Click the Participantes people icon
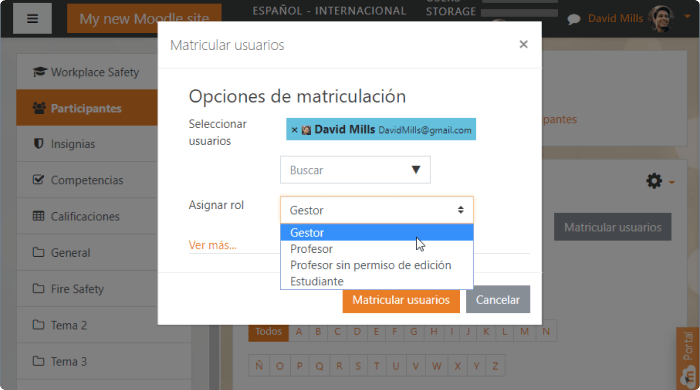 (39, 108)
